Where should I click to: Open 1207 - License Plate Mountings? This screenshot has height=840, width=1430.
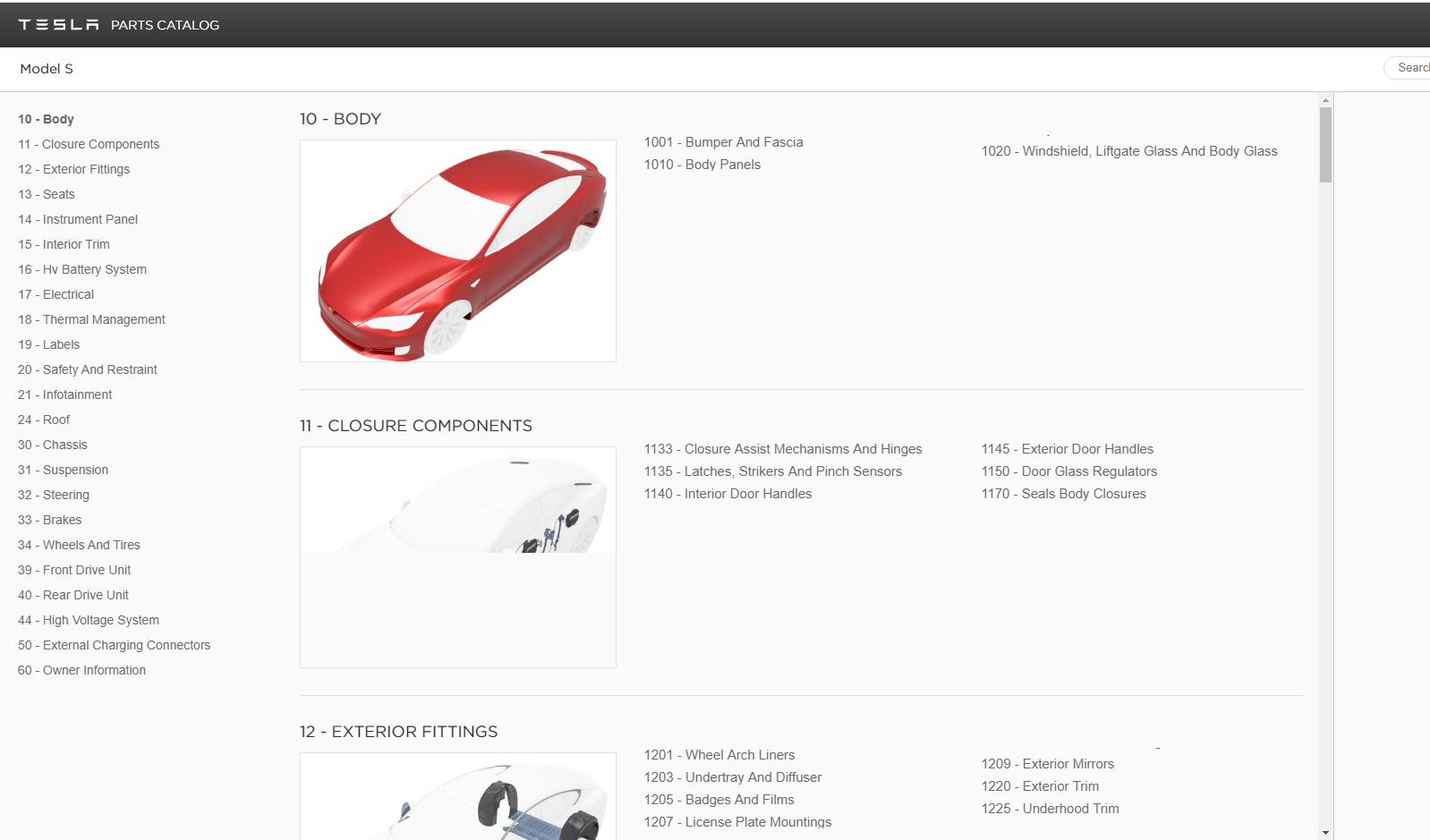click(737, 822)
